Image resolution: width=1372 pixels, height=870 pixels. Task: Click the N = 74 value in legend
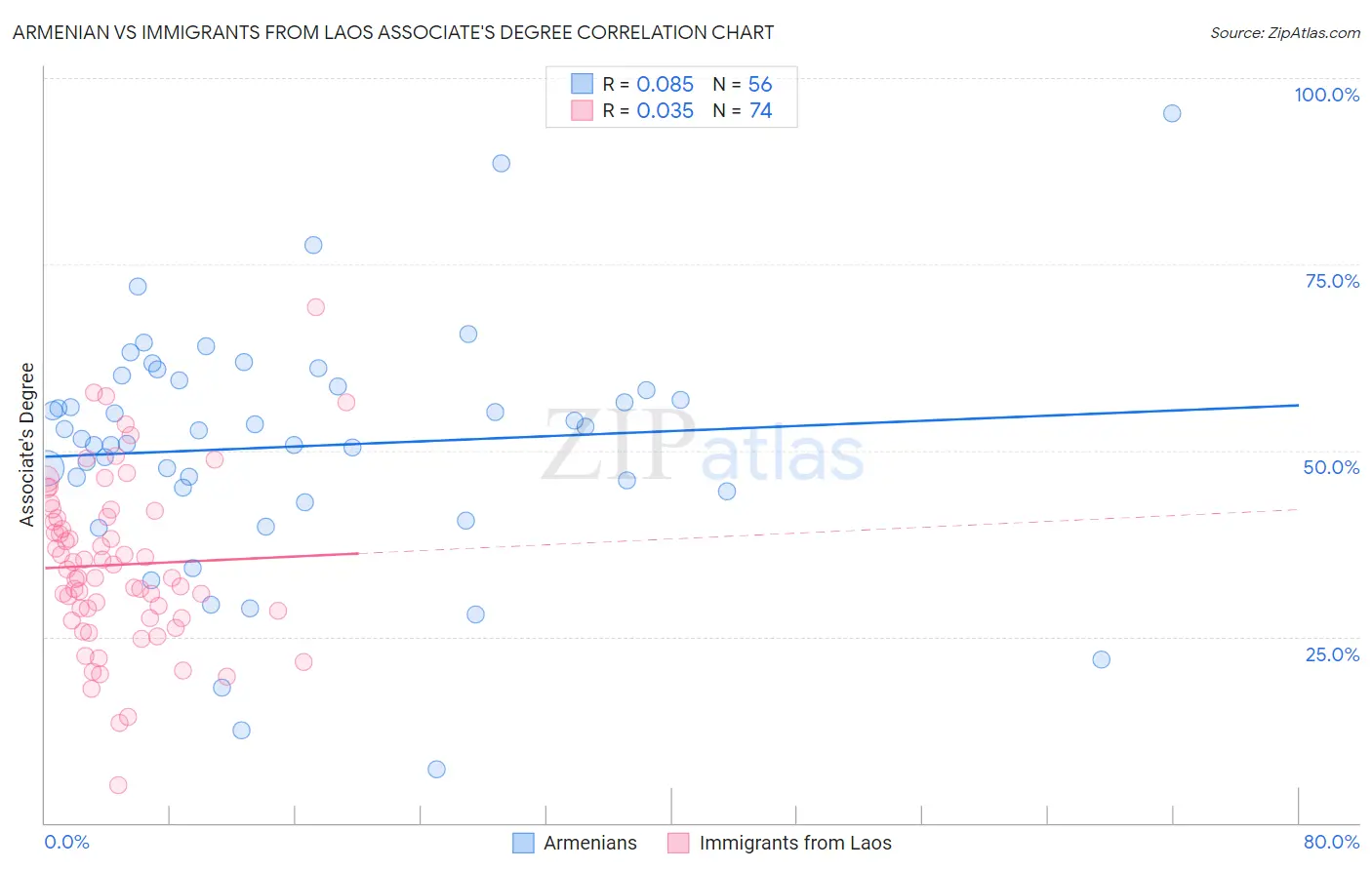tap(742, 110)
